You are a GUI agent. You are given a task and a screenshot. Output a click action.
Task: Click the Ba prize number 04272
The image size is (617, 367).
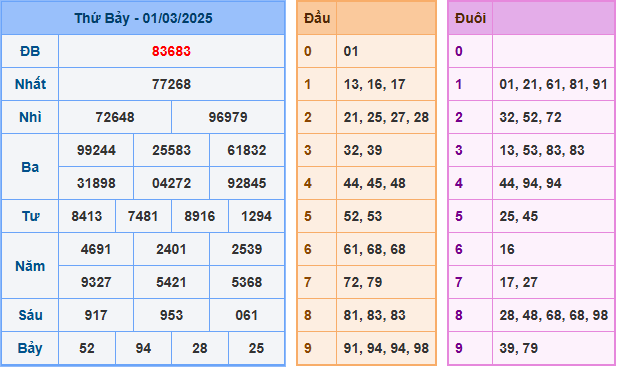click(171, 183)
